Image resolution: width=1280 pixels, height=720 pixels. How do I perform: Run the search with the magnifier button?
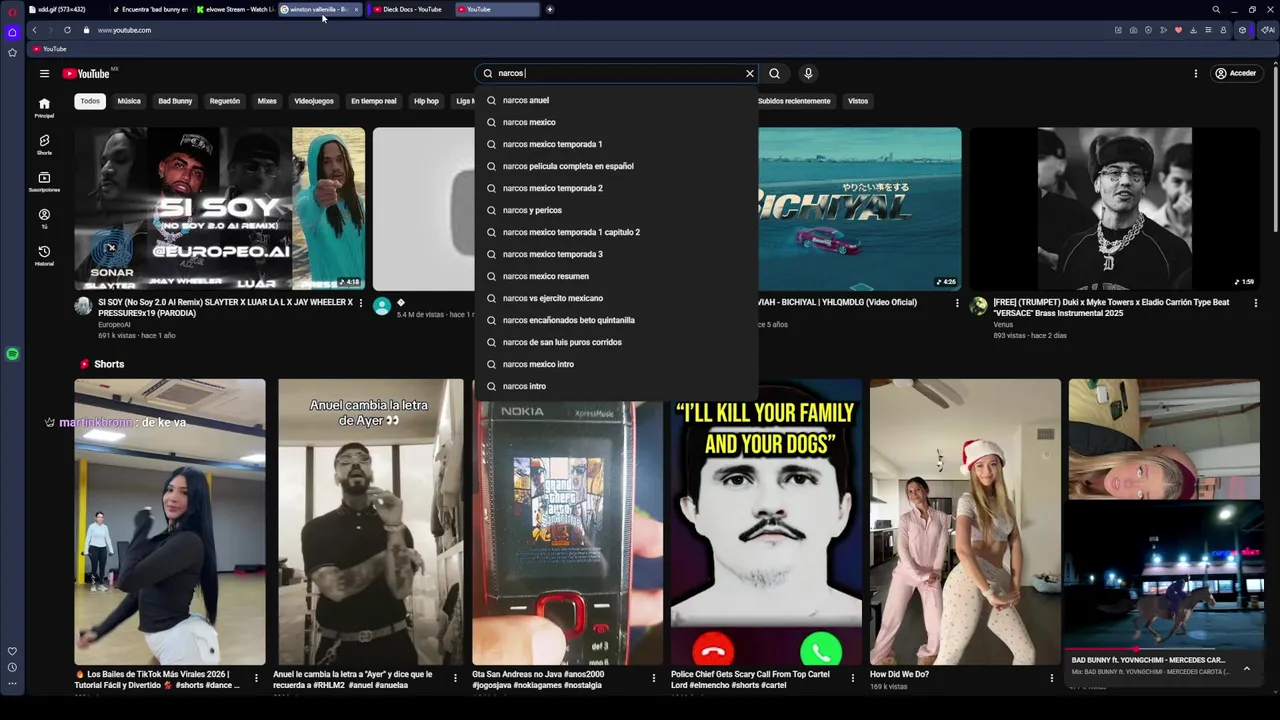(x=774, y=73)
